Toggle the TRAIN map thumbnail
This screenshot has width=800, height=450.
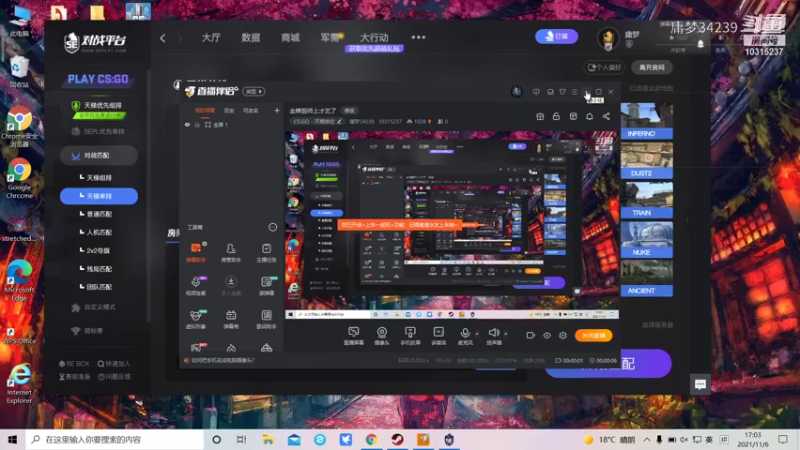click(646, 200)
